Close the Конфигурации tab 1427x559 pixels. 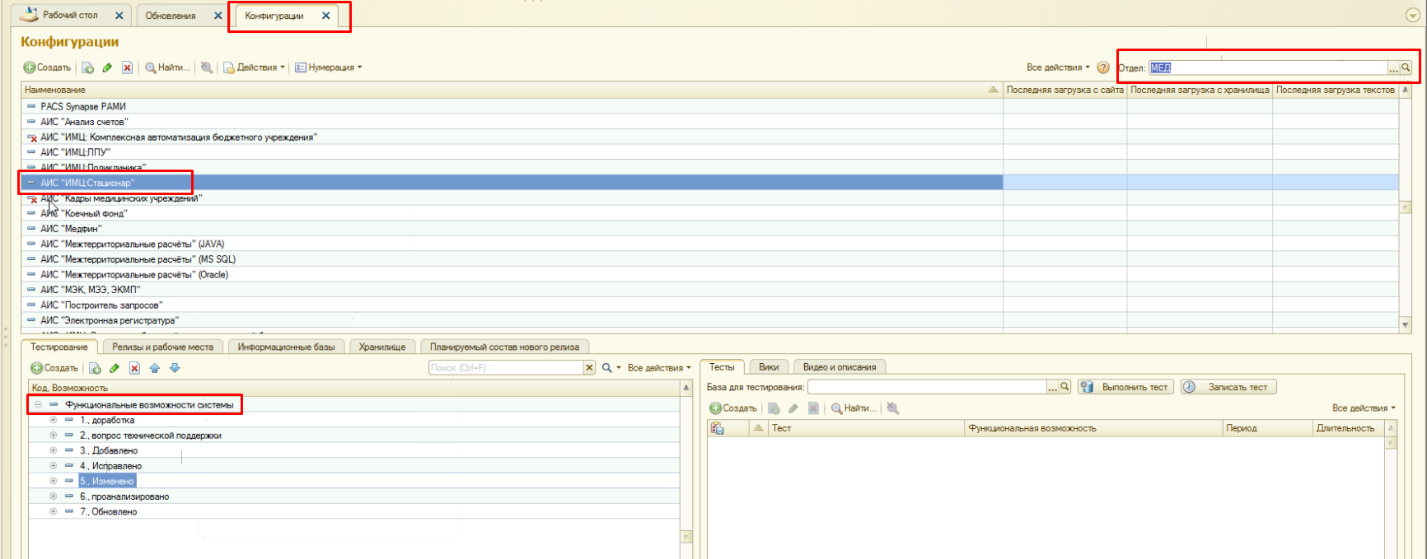pos(325,16)
